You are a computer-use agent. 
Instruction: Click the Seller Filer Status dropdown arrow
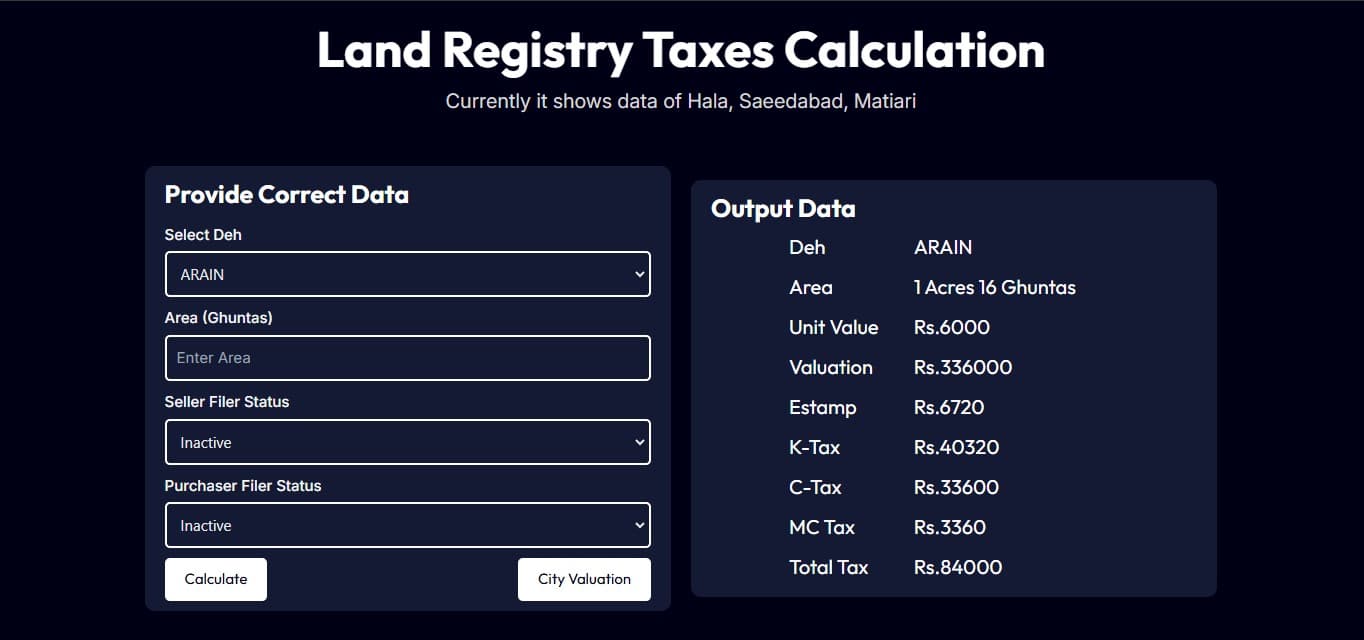(x=640, y=441)
